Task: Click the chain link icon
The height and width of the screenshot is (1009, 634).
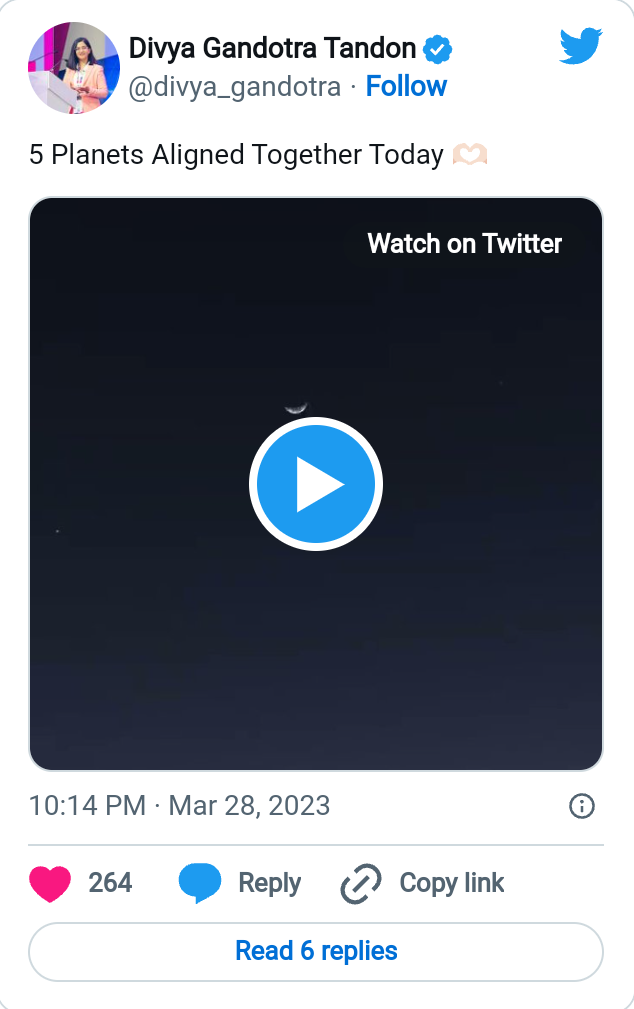Action: (360, 884)
